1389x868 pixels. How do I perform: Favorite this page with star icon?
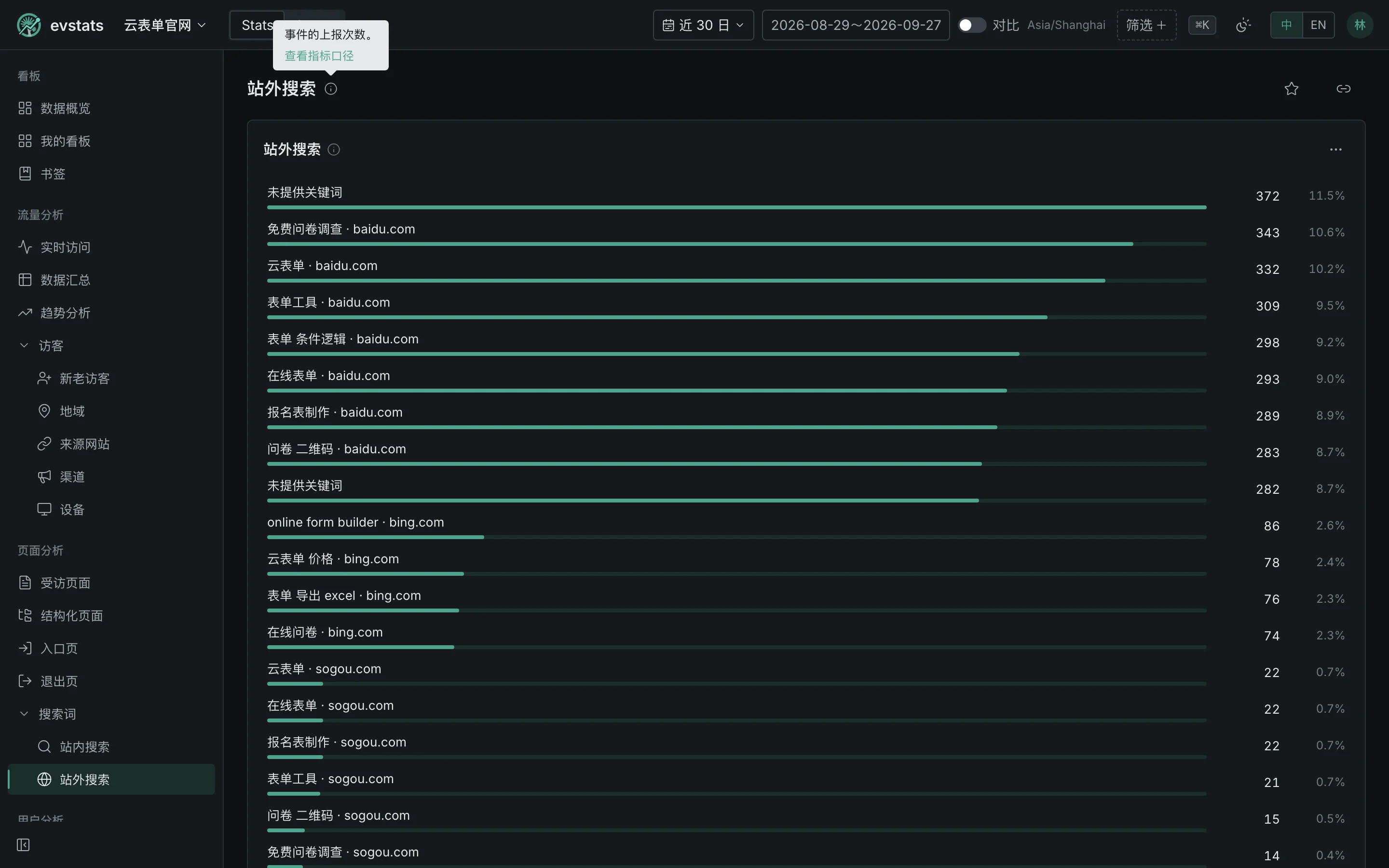[1292, 89]
